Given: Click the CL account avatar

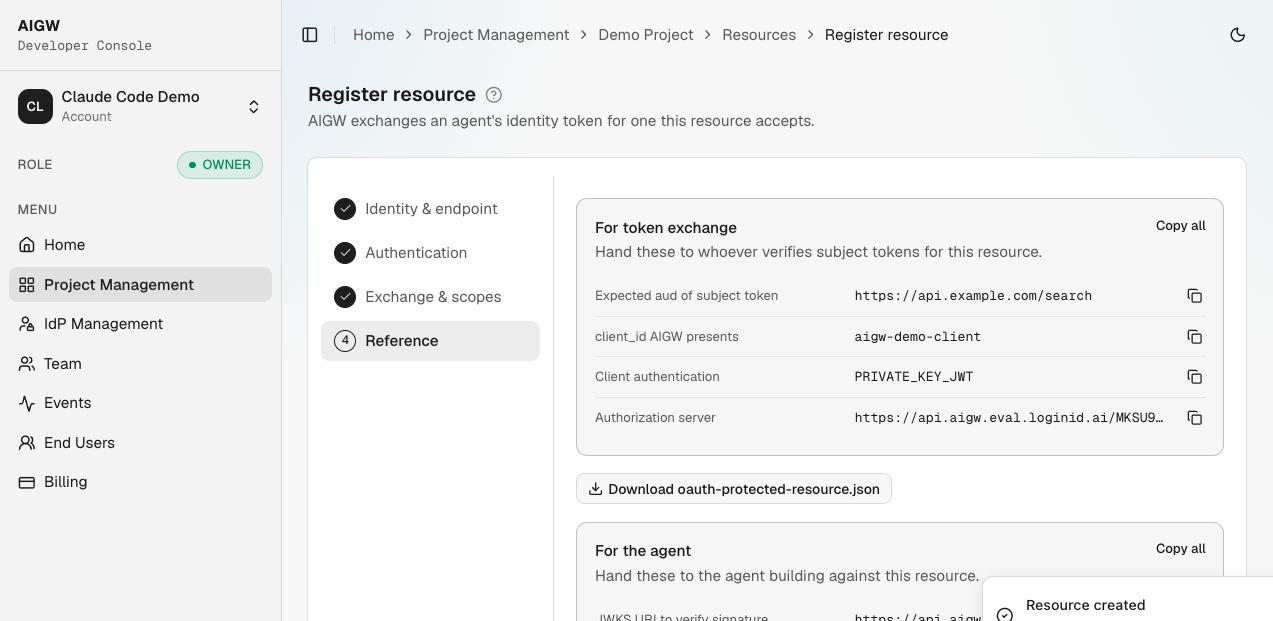Looking at the screenshot, I should pyautogui.click(x=35, y=106).
